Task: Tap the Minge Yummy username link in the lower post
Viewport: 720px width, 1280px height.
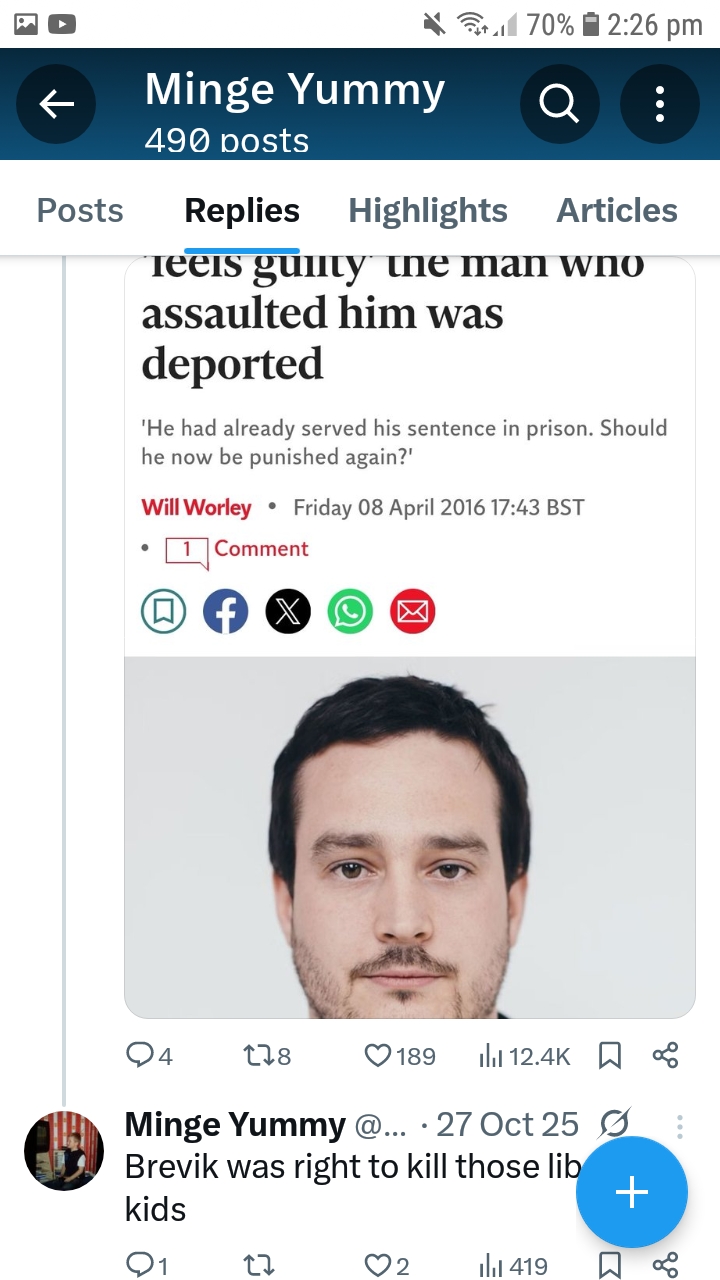Action: coord(235,1125)
